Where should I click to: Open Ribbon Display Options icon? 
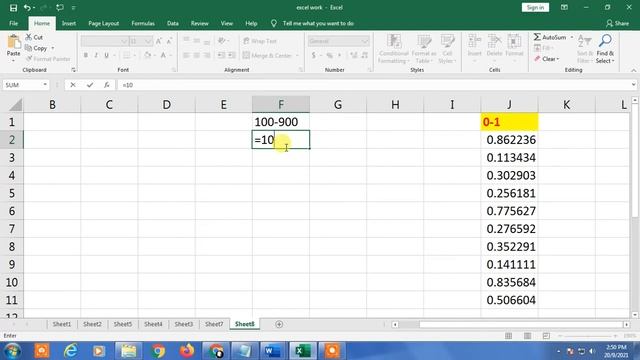click(564, 7)
